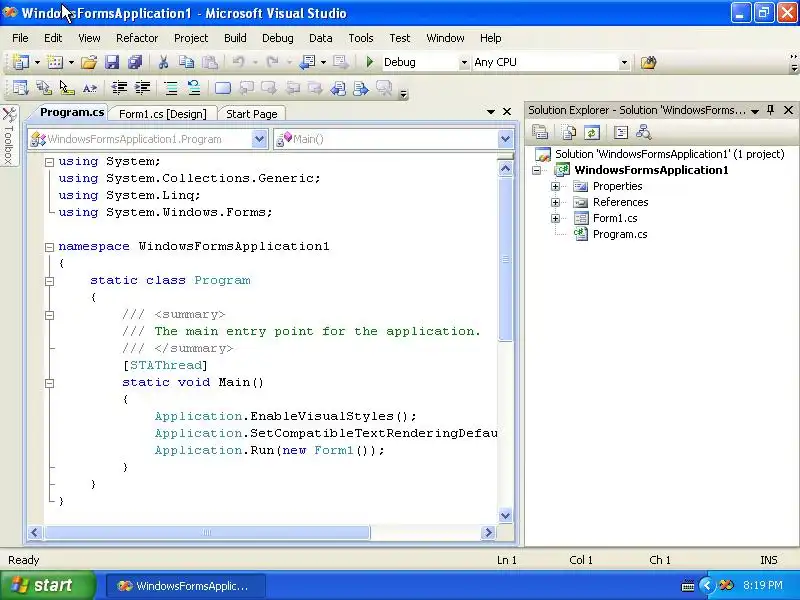Open the Debug configuration dropdown
The width and height of the screenshot is (800, 600).
464,62
